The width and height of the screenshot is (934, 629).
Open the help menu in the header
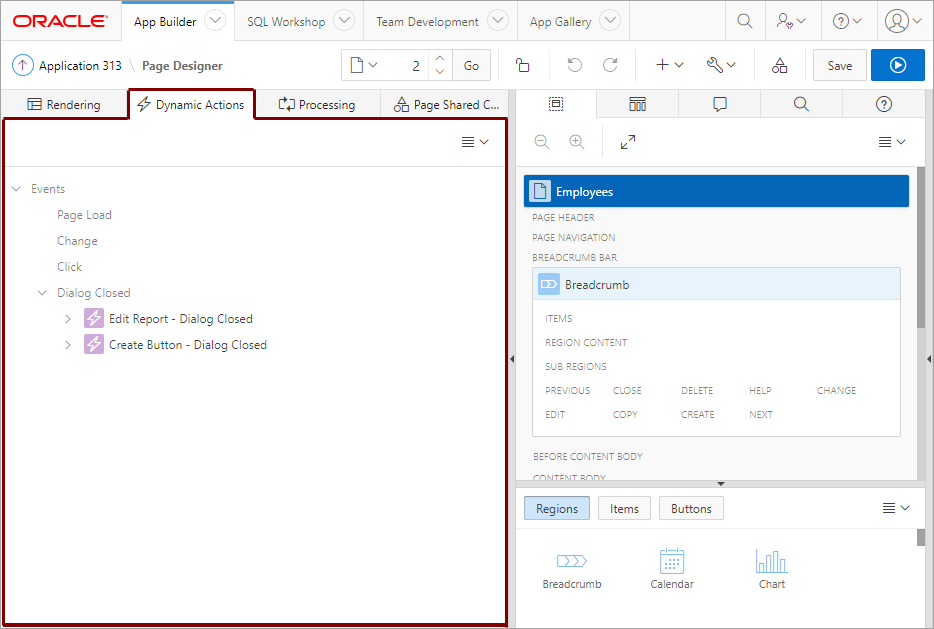[x=846, y=21]
